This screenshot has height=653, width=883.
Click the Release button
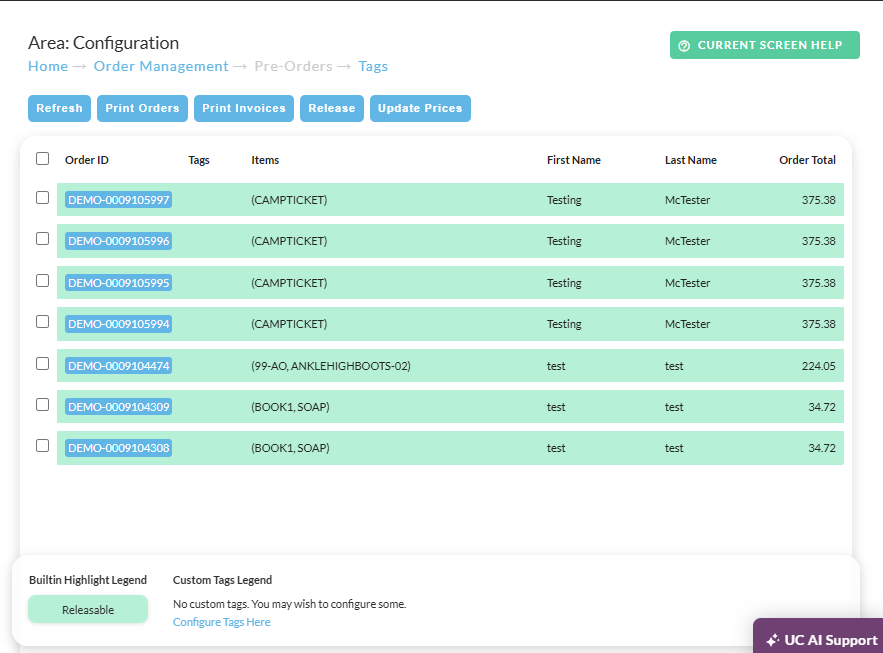(x=332, y=108)
